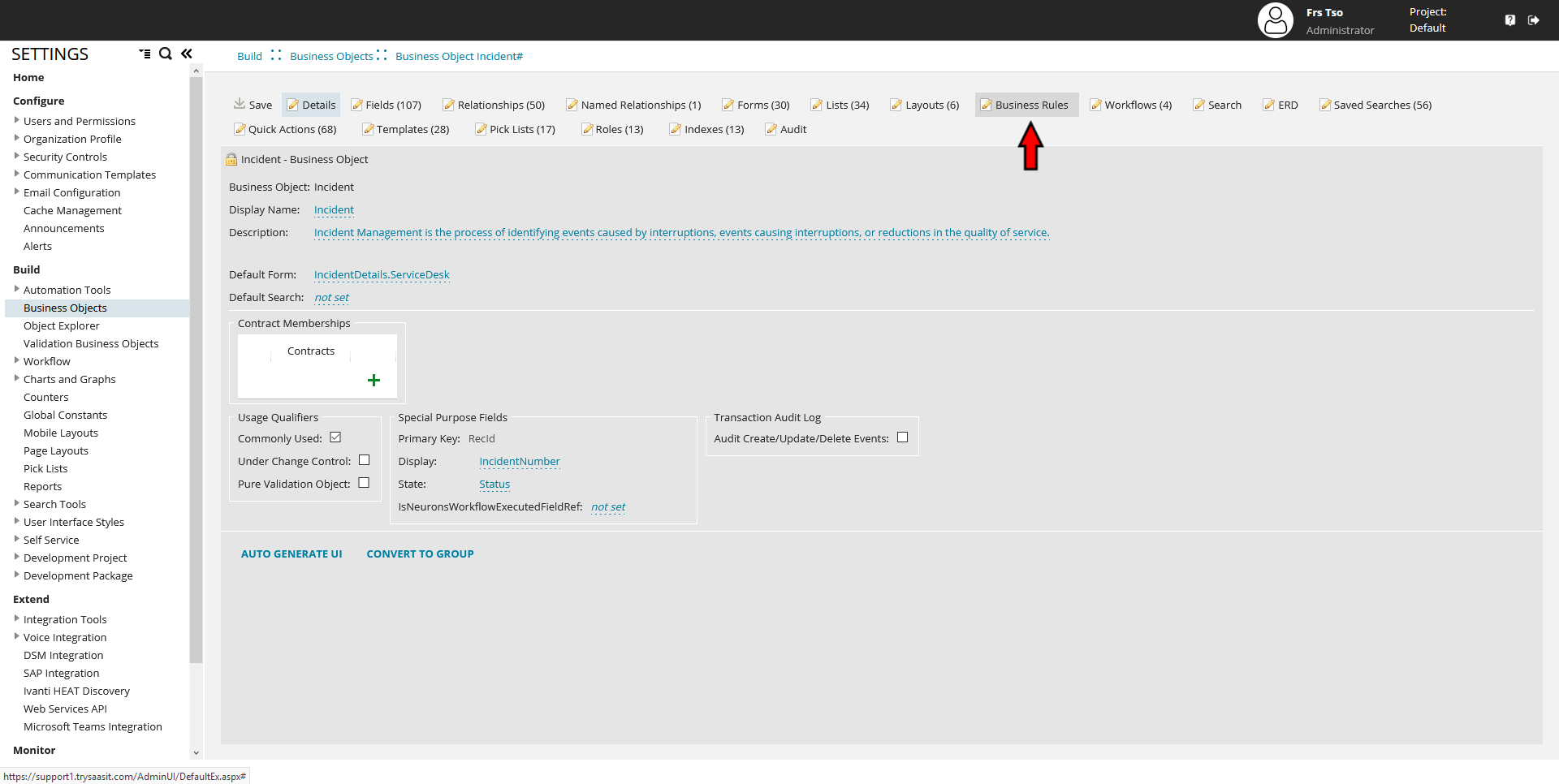Open the Forms (30) tab

pyautogui.click(x=756, y=105)
